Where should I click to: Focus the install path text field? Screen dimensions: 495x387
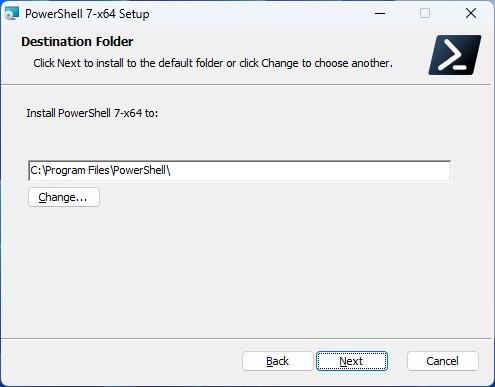[x=240, y=171]
